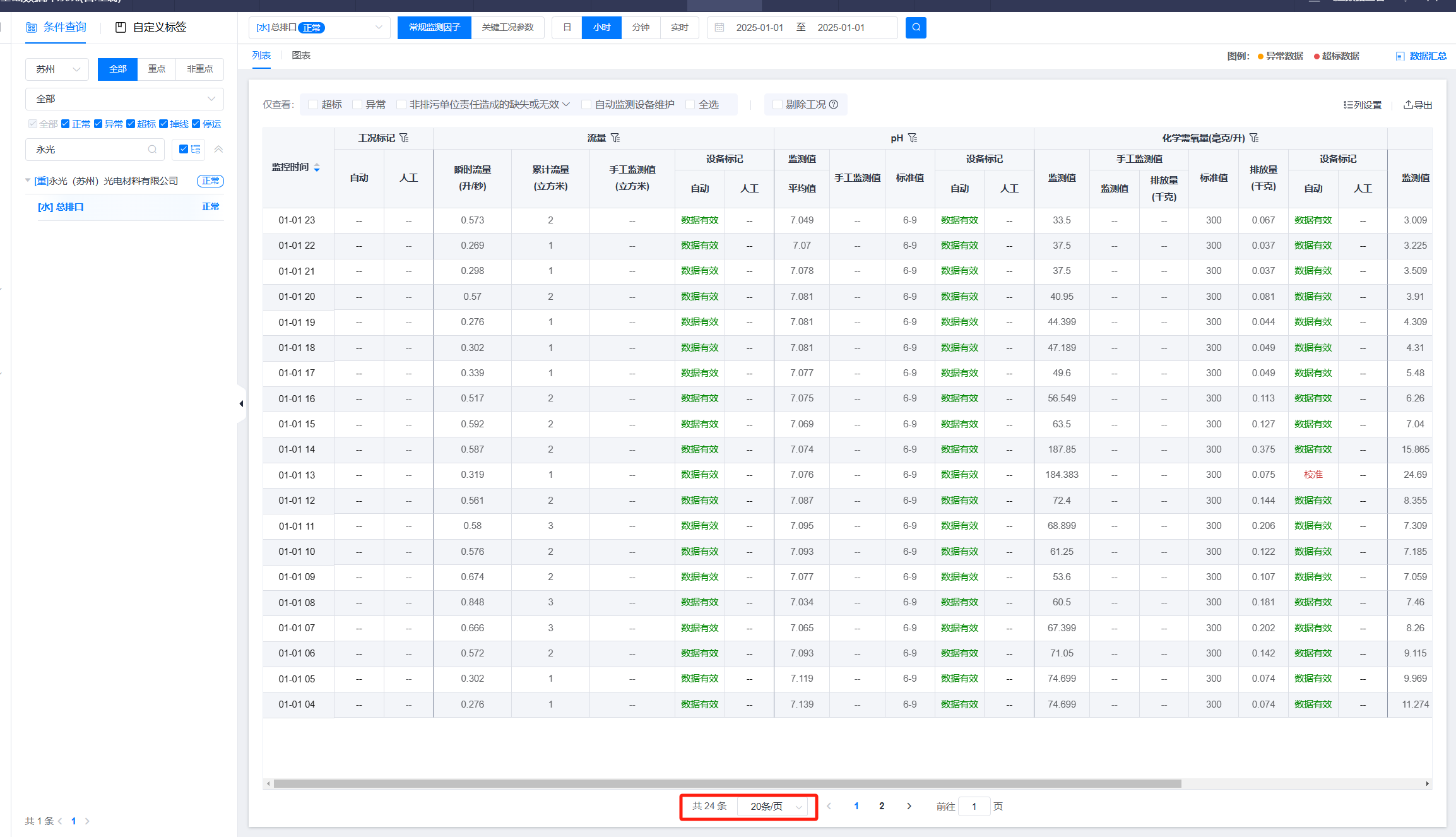Click filter icon beside pH header

(913, 138)
